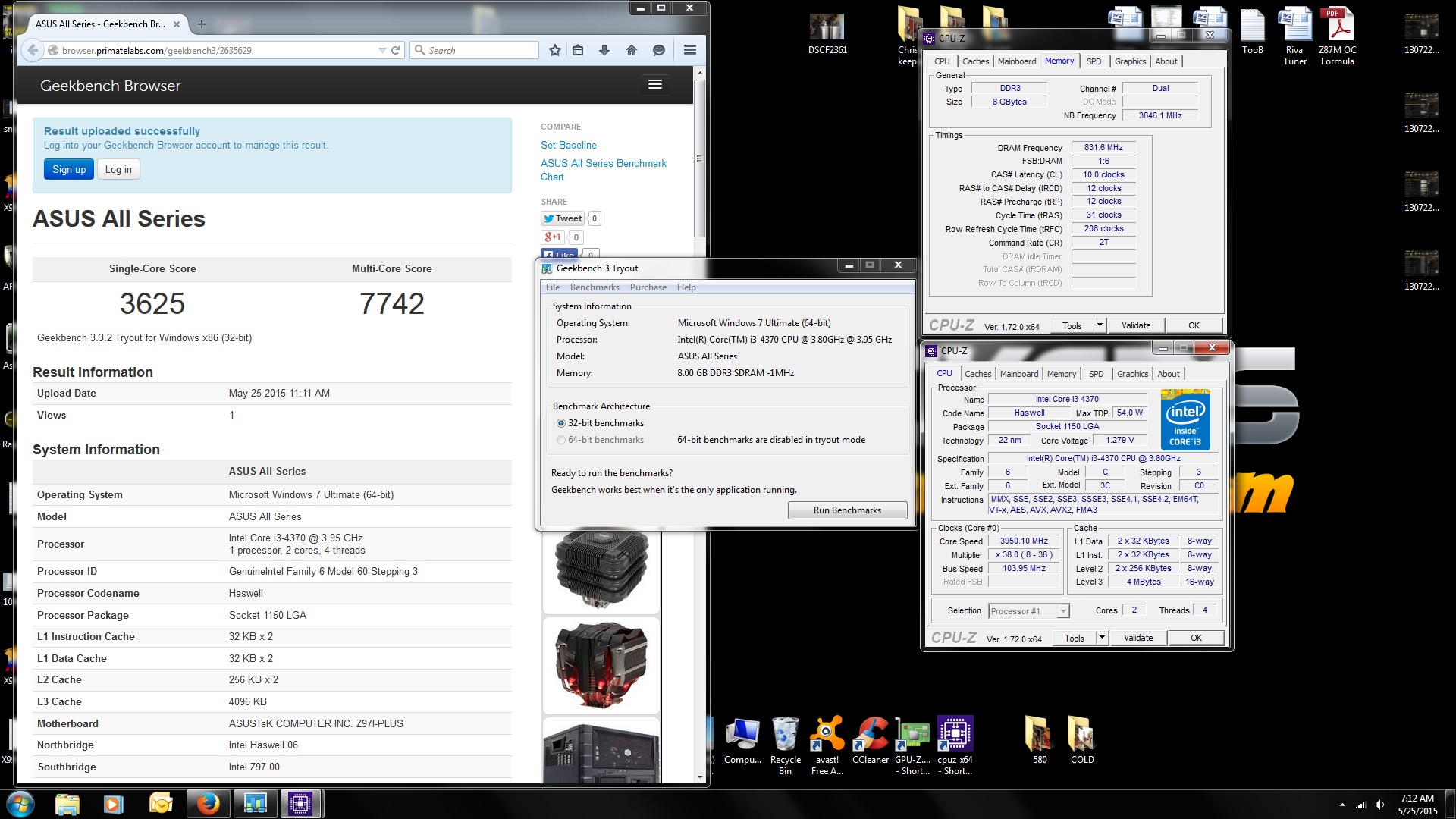Open the COLD folder on desktop

point(1082,741)
